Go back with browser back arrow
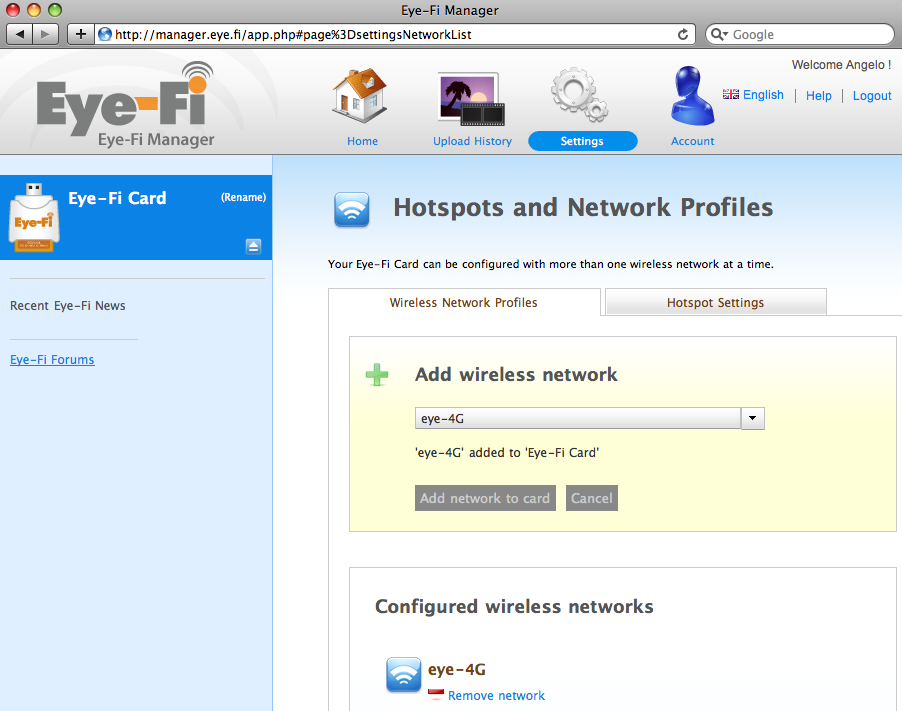902x711 pixels. point(20,34)
